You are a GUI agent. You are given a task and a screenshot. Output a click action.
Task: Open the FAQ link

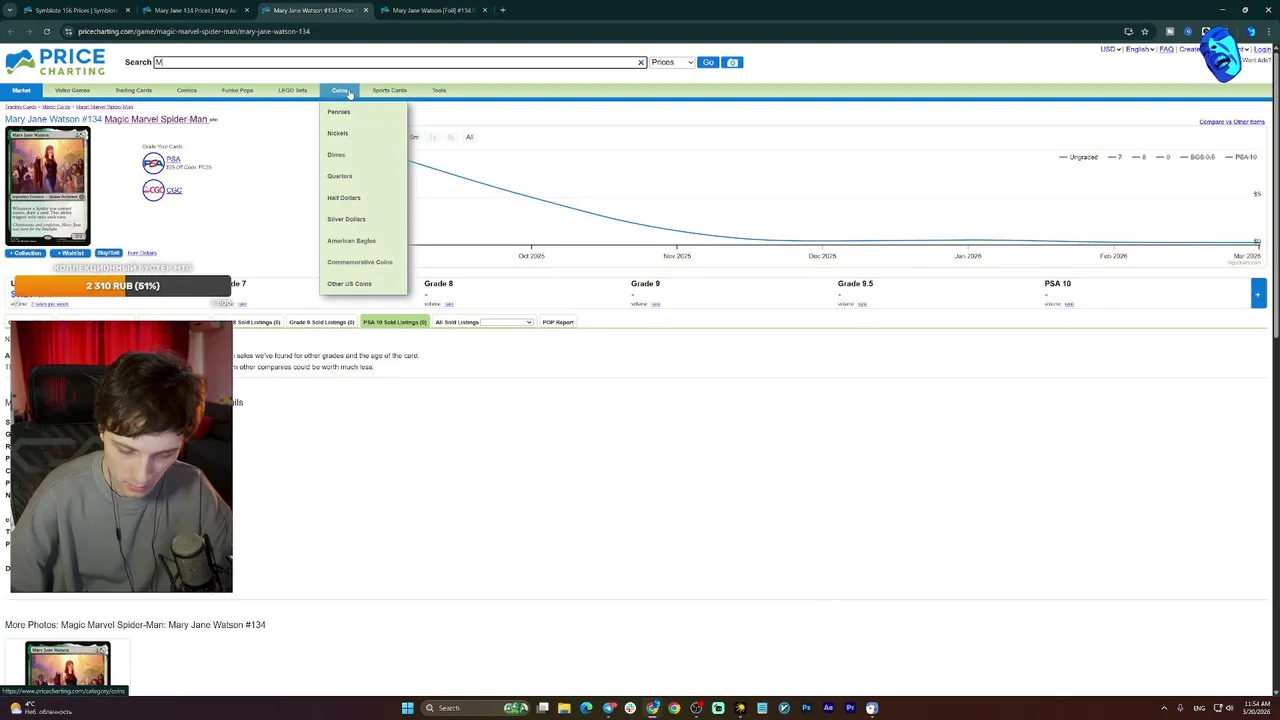tap(1166, 49)
